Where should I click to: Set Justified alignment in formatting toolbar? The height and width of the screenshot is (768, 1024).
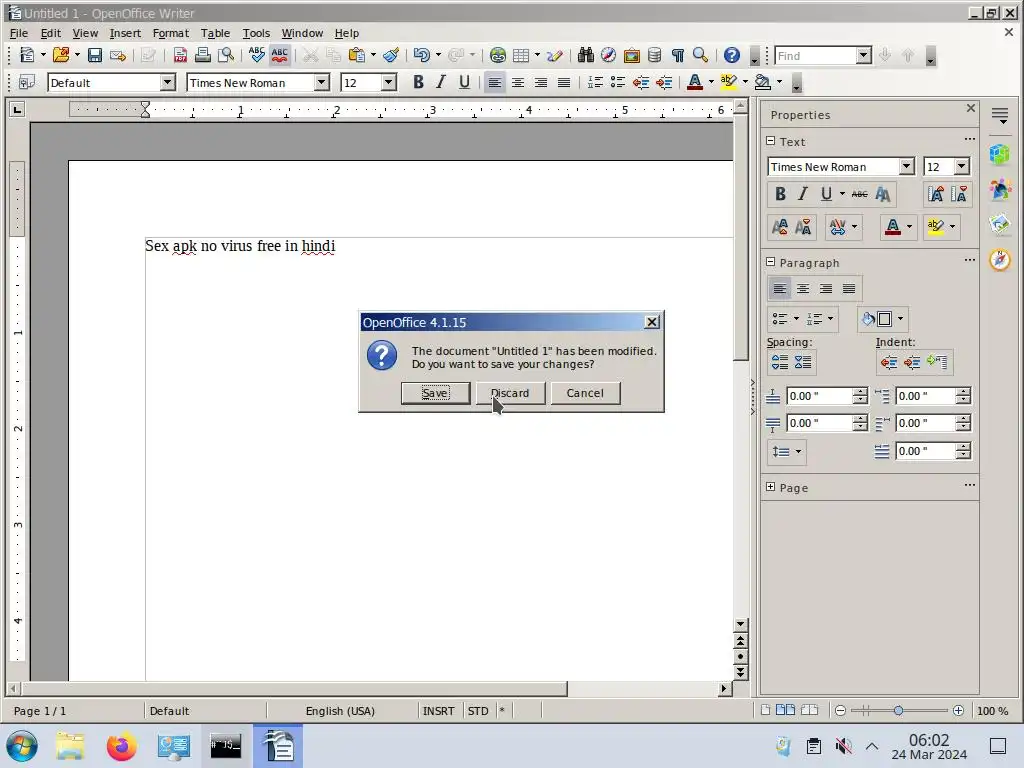coord(564,82)
